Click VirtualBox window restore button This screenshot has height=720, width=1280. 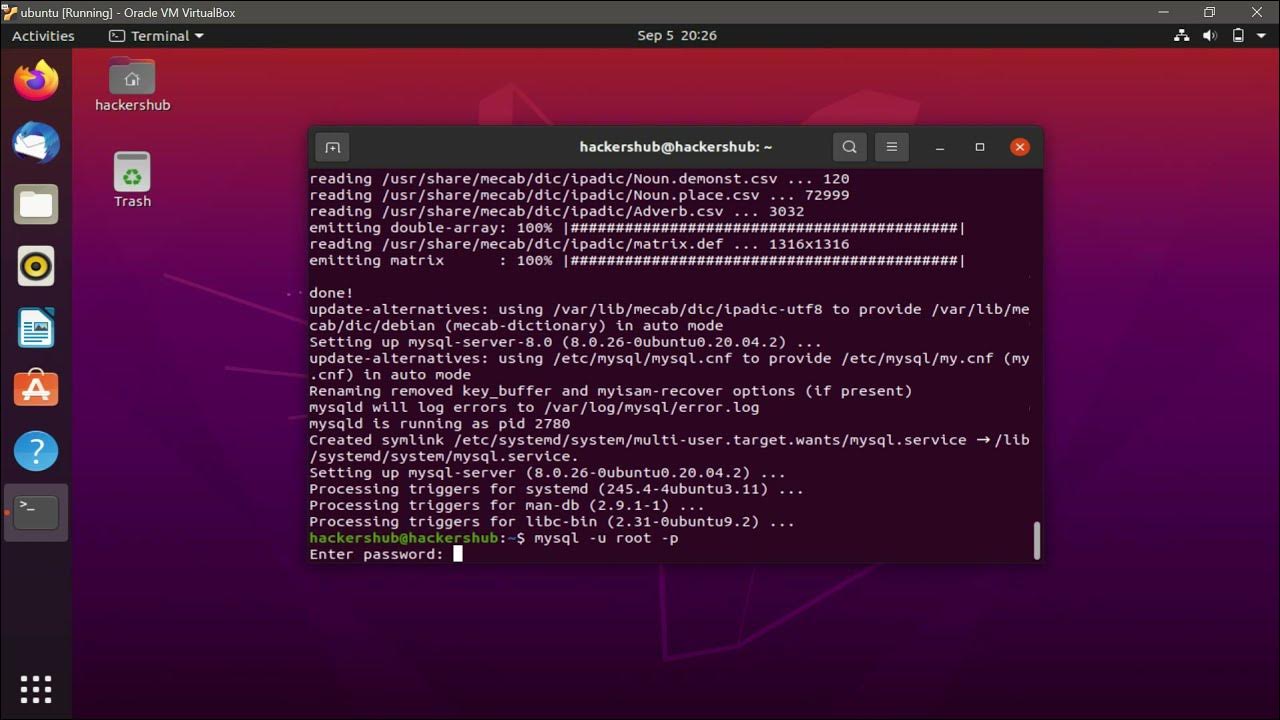click(1209, 12)
